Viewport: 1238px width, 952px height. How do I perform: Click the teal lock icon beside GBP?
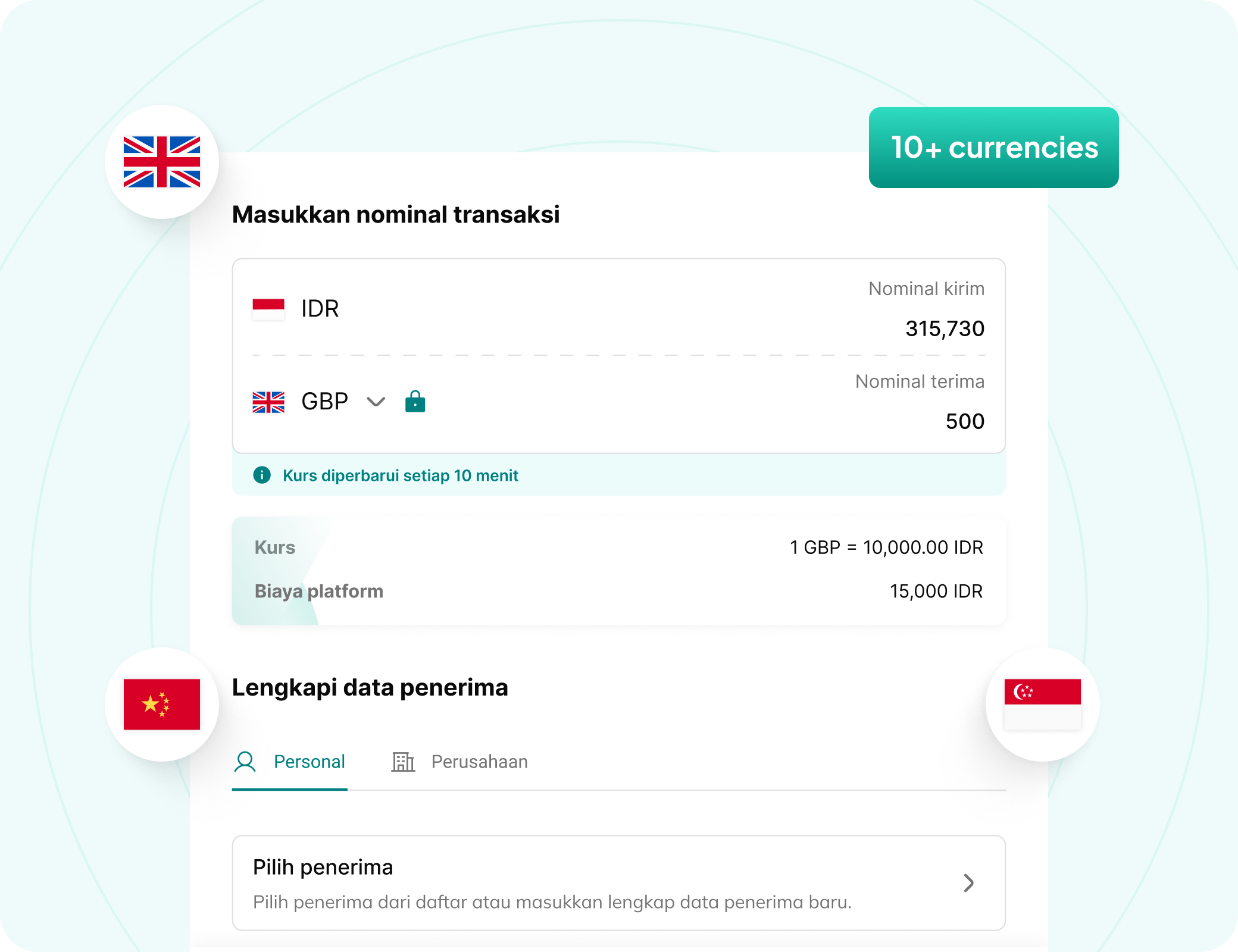click(415, 402)
